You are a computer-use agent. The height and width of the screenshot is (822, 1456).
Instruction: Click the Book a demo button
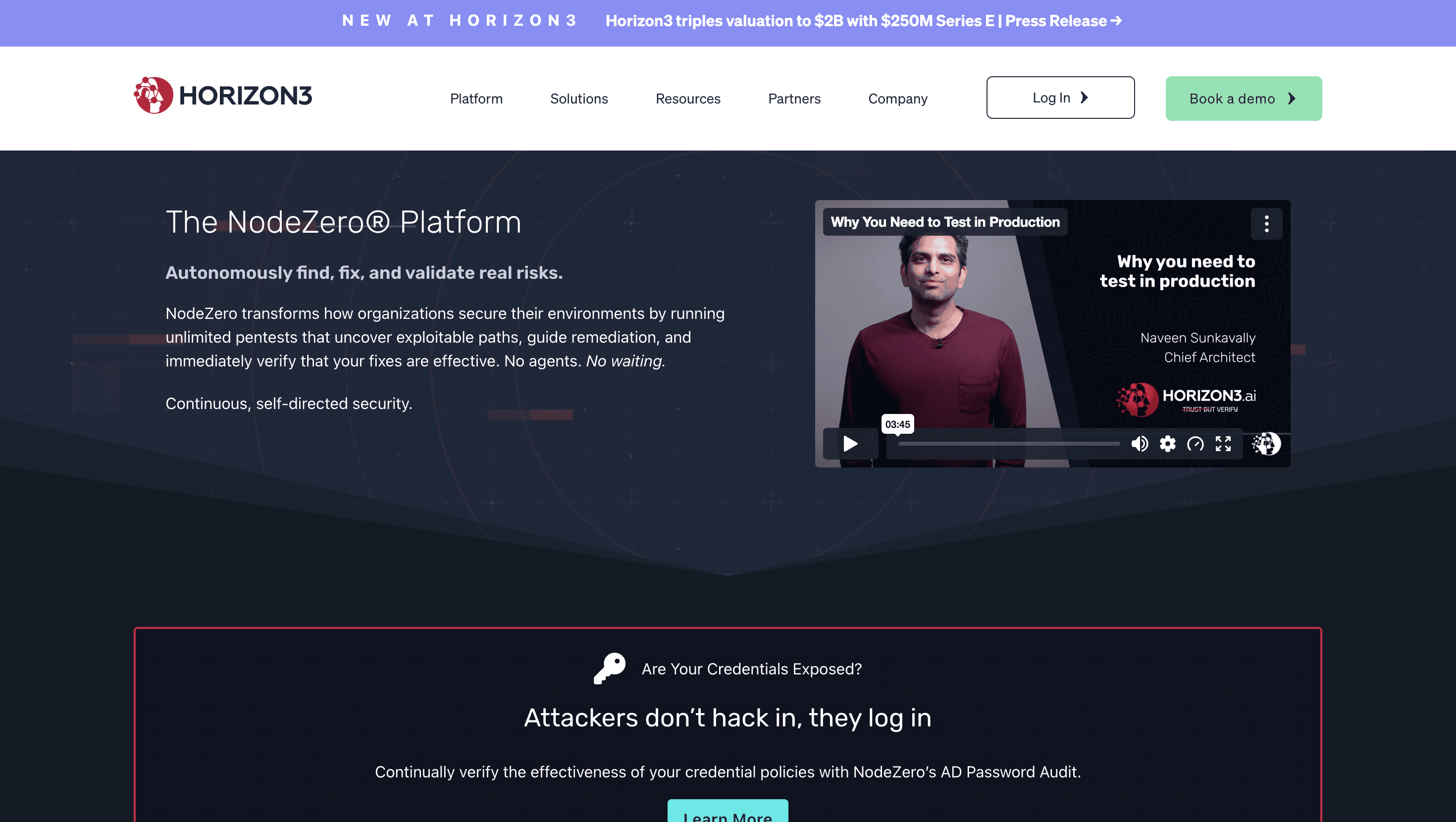[1244, 99]
